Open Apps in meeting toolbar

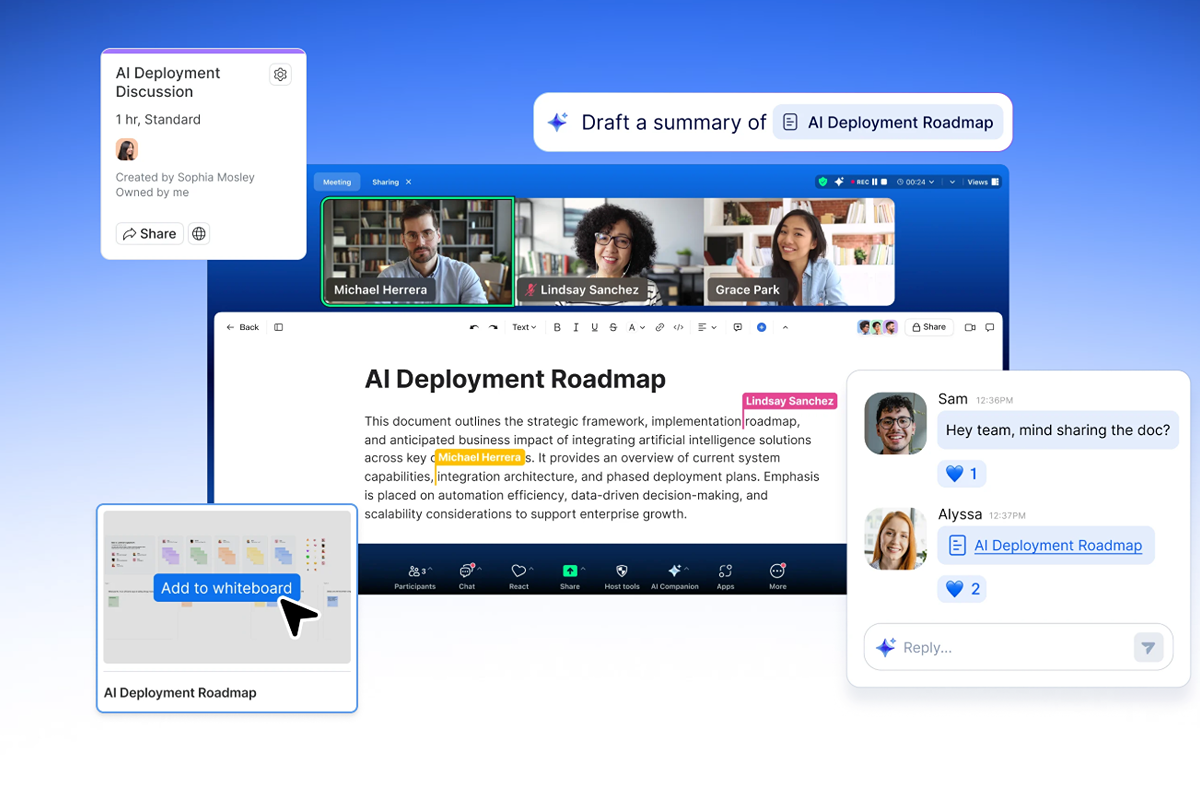[x=725, y=576]
